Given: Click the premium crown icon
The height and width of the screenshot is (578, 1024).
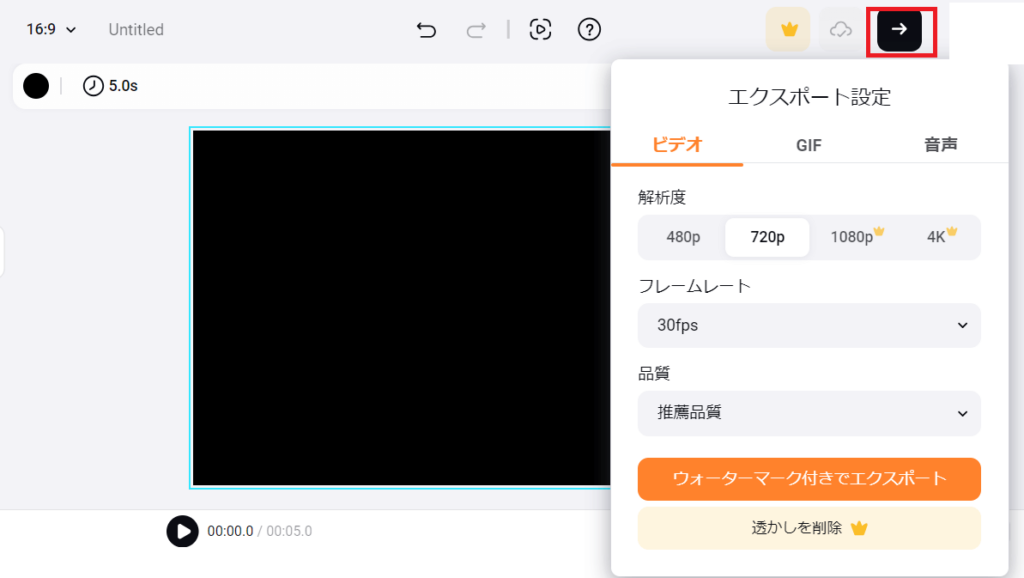Looking at the screenshot, I should click(789, 29).
